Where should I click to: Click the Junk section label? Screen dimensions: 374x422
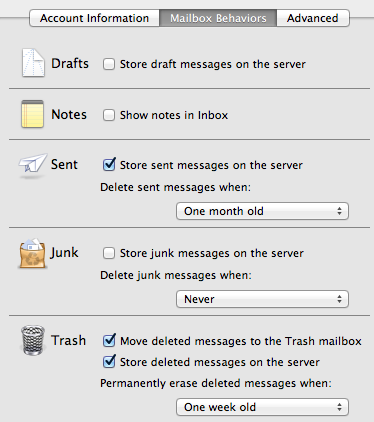coord(64,253)
